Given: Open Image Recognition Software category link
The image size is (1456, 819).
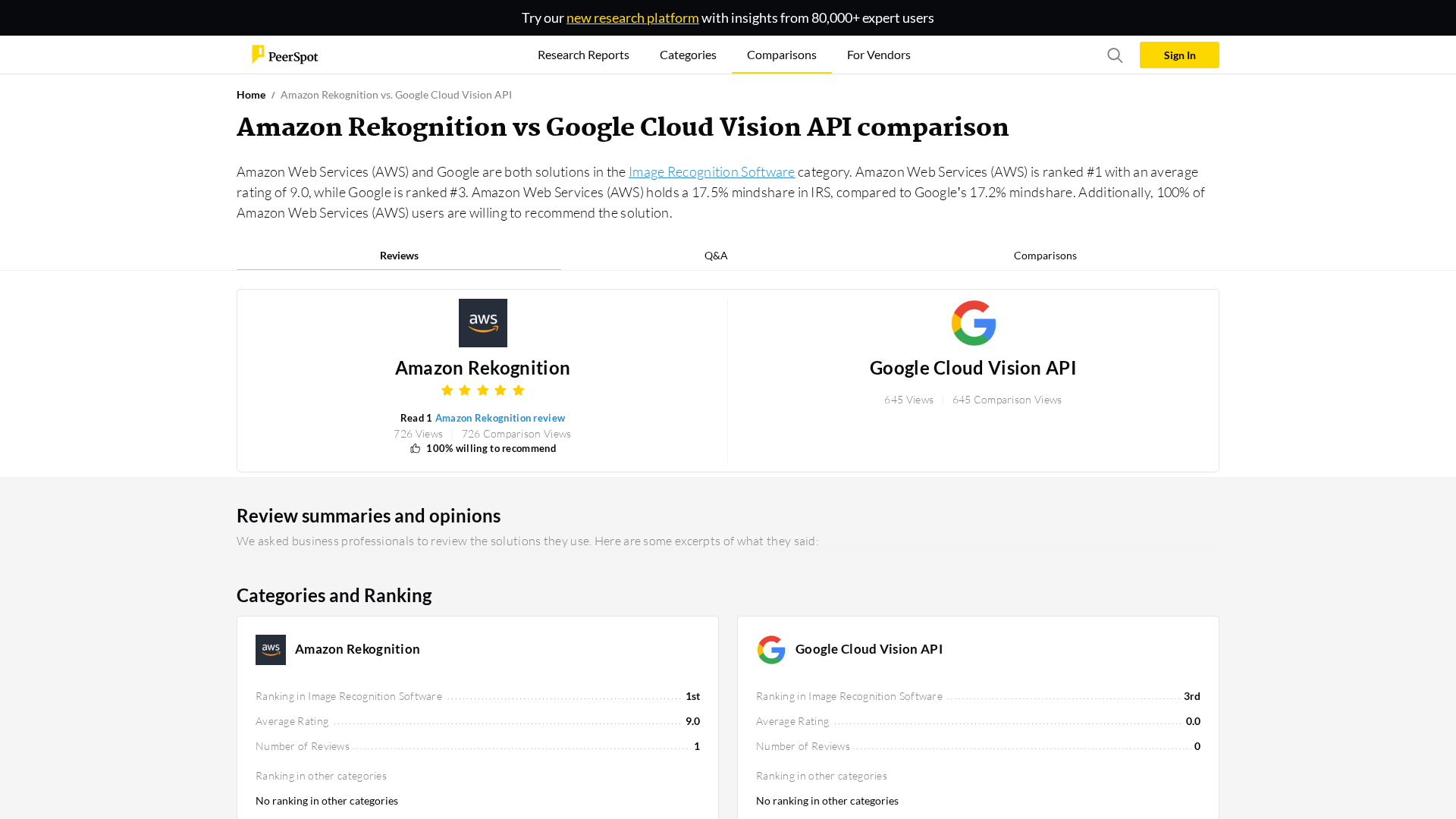Looking at the screenshot, I should (x=711, y=172).
